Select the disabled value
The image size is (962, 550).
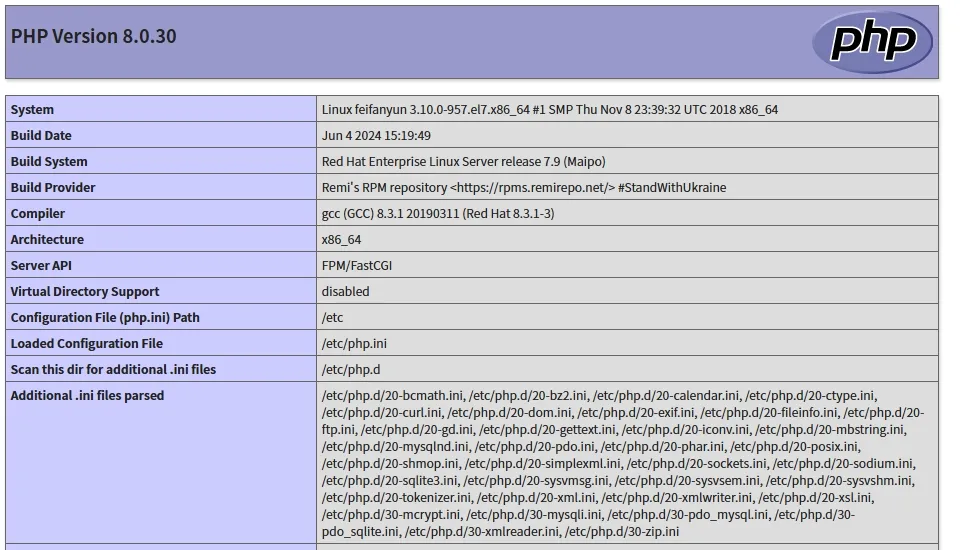click(345, 292)
